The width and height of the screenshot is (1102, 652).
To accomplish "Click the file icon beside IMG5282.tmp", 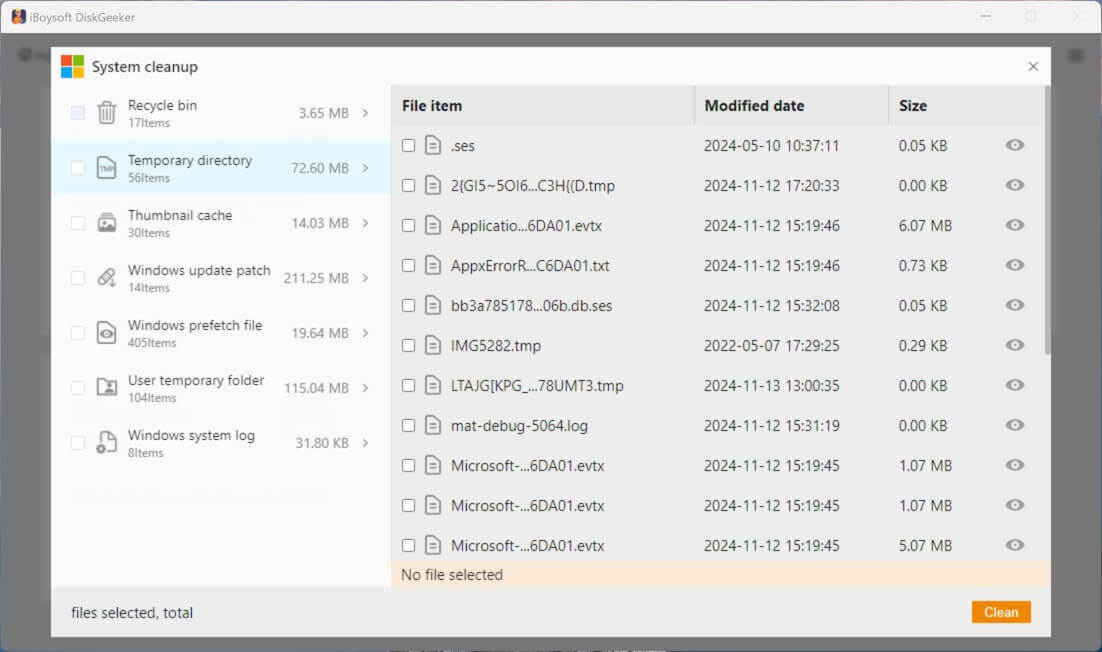I will pyautogui.click(x=430, y=345).
